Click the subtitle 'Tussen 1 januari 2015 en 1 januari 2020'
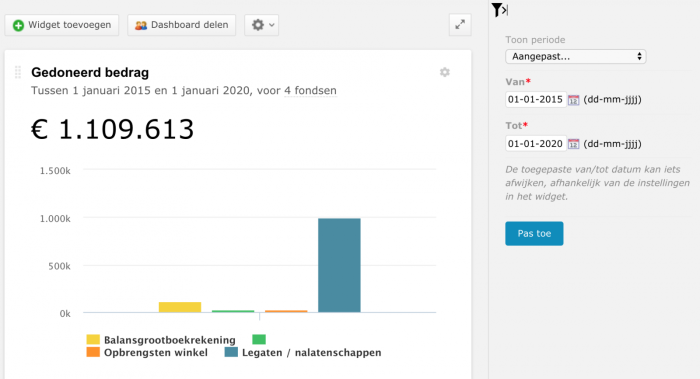Screen dimensions: 700x379 (x=140, y=91)
